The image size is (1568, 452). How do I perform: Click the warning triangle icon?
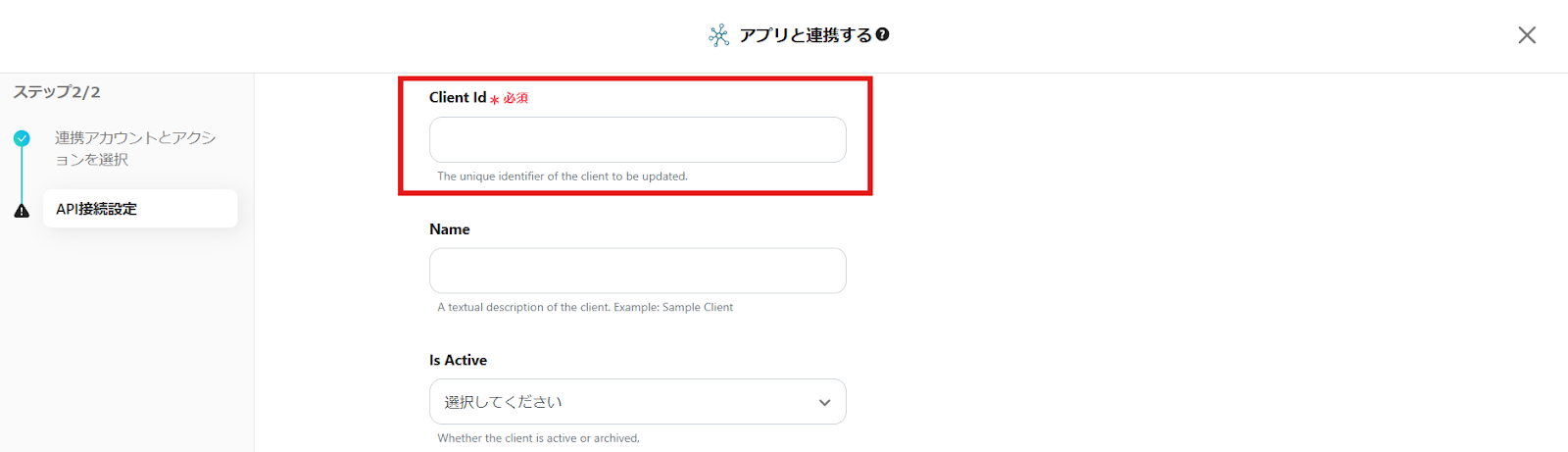click(x=22, y=211)
